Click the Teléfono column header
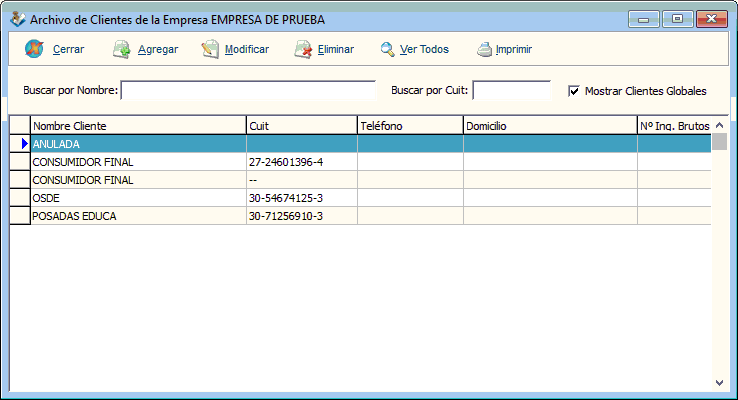 pyautogui.click(x=409, y=126)
